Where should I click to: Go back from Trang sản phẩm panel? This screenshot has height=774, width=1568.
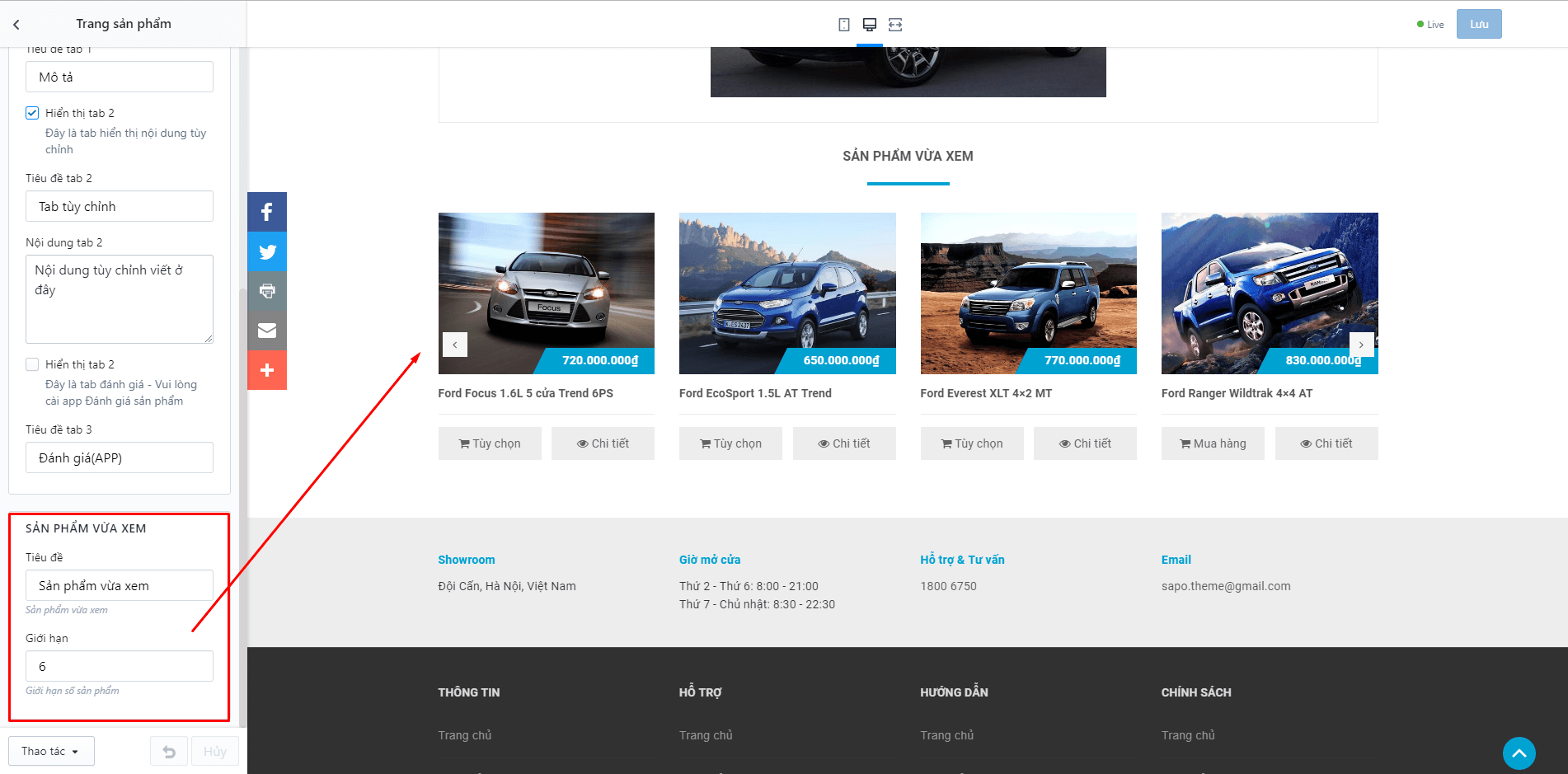(x=16, y=25)
